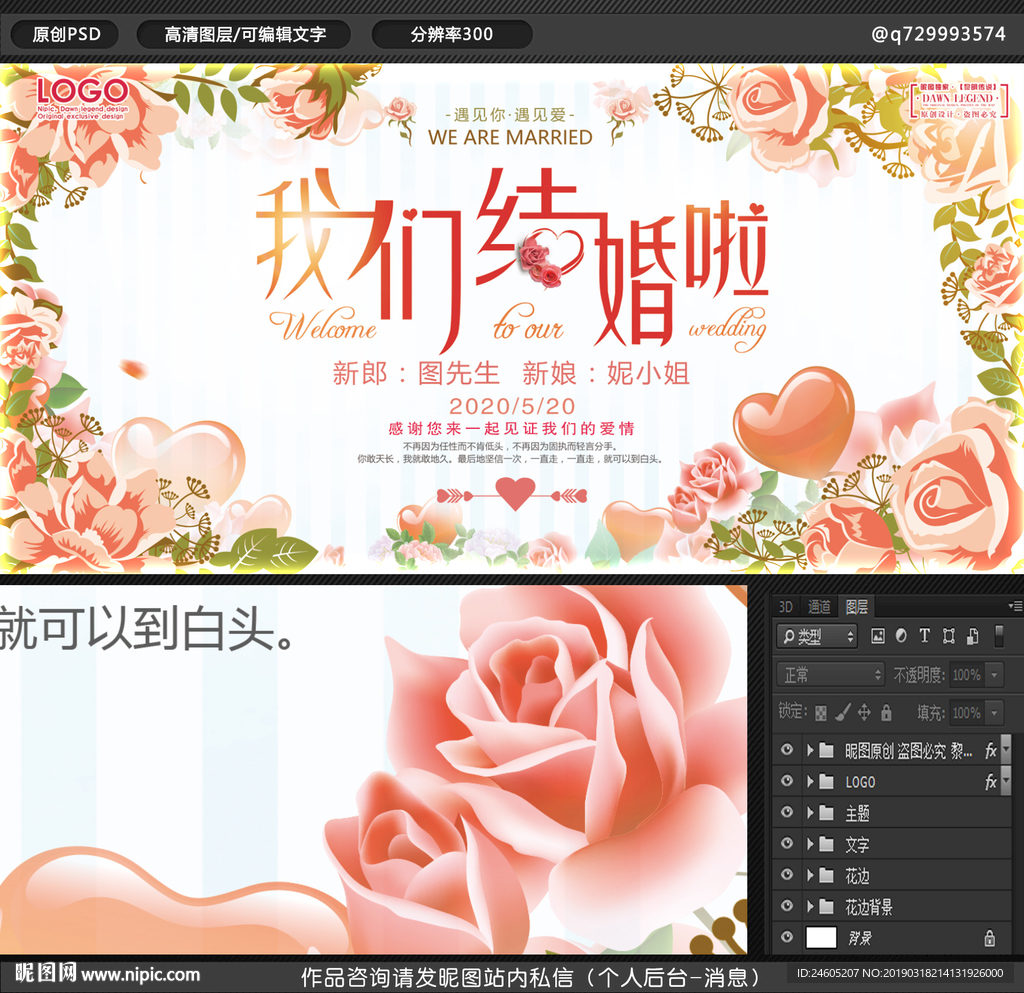Image resolution: width=1024 pixels, height=993 pixels.
Task: Filter layers by pixel image type
Action: [878, 636]
